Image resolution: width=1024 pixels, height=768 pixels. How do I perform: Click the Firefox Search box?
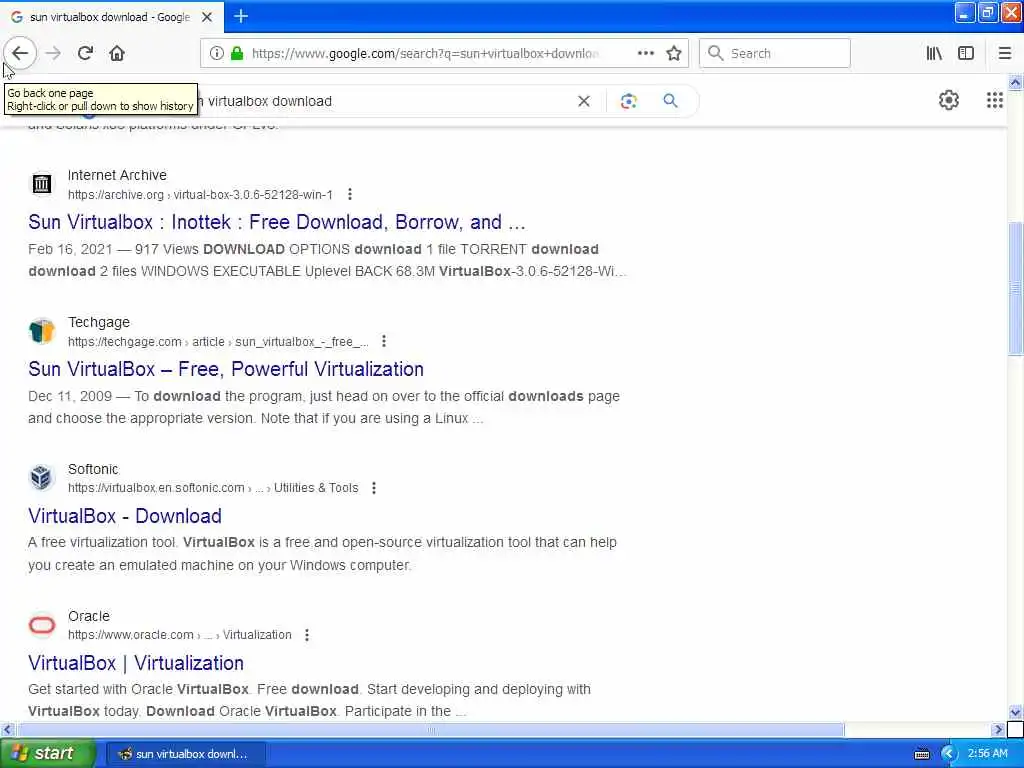[x=775, y=53]
